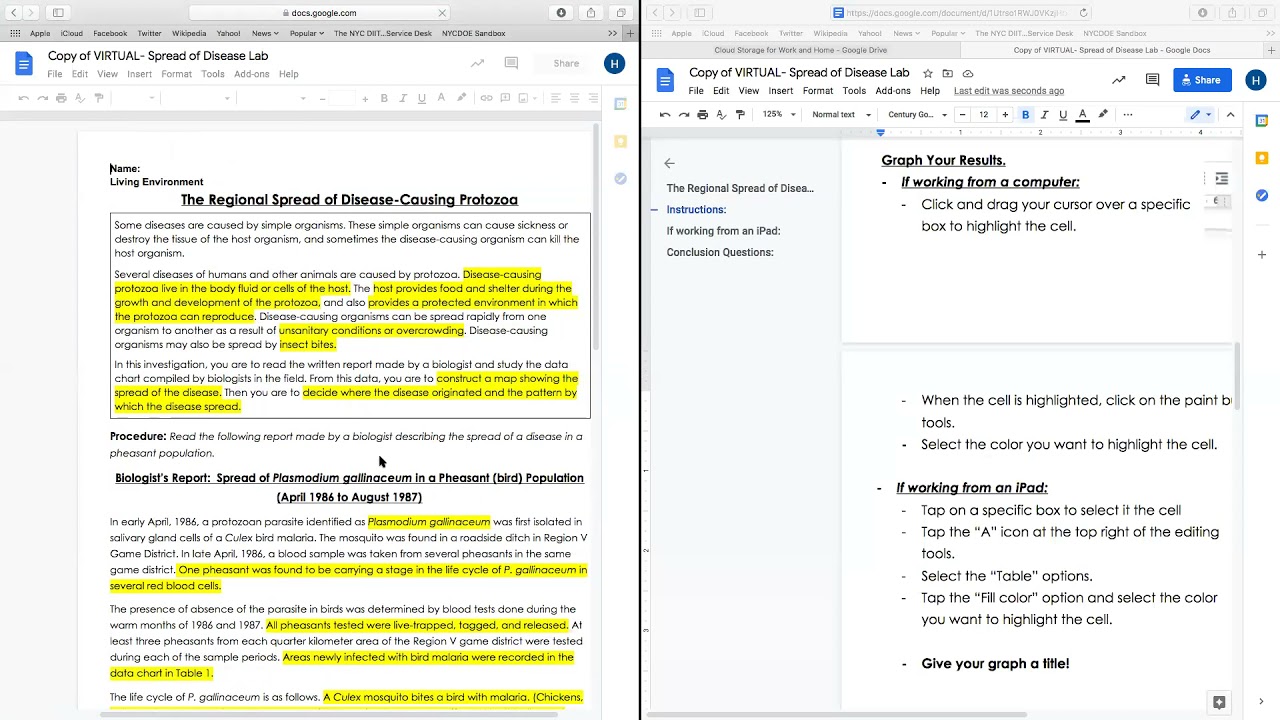Click Explore button at bottom right

coord(1218,702)
